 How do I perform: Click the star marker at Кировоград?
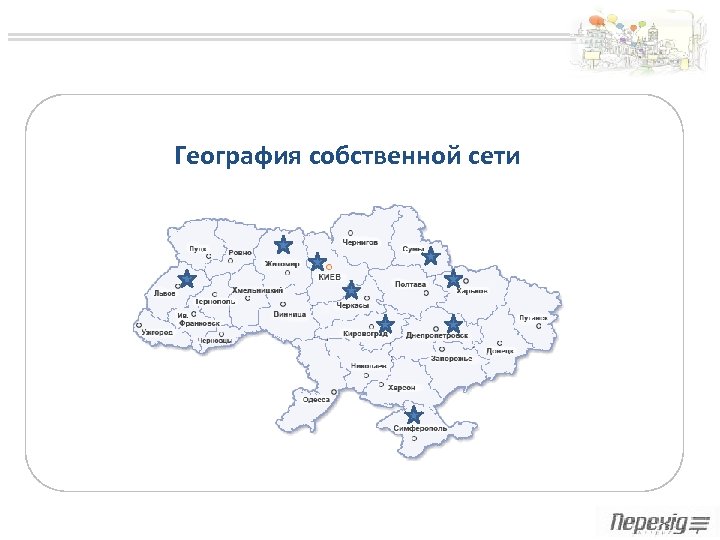(385, 324)
